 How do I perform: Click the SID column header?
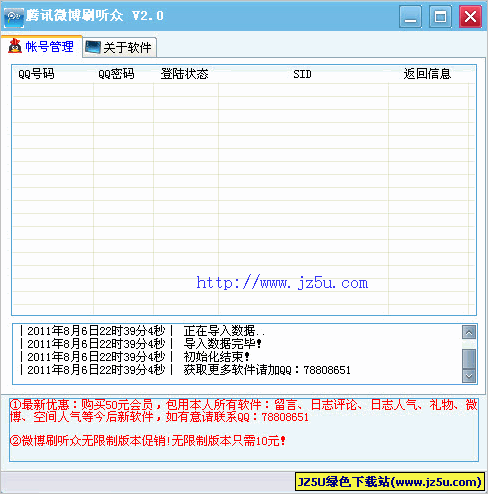[x=303, y=74]
